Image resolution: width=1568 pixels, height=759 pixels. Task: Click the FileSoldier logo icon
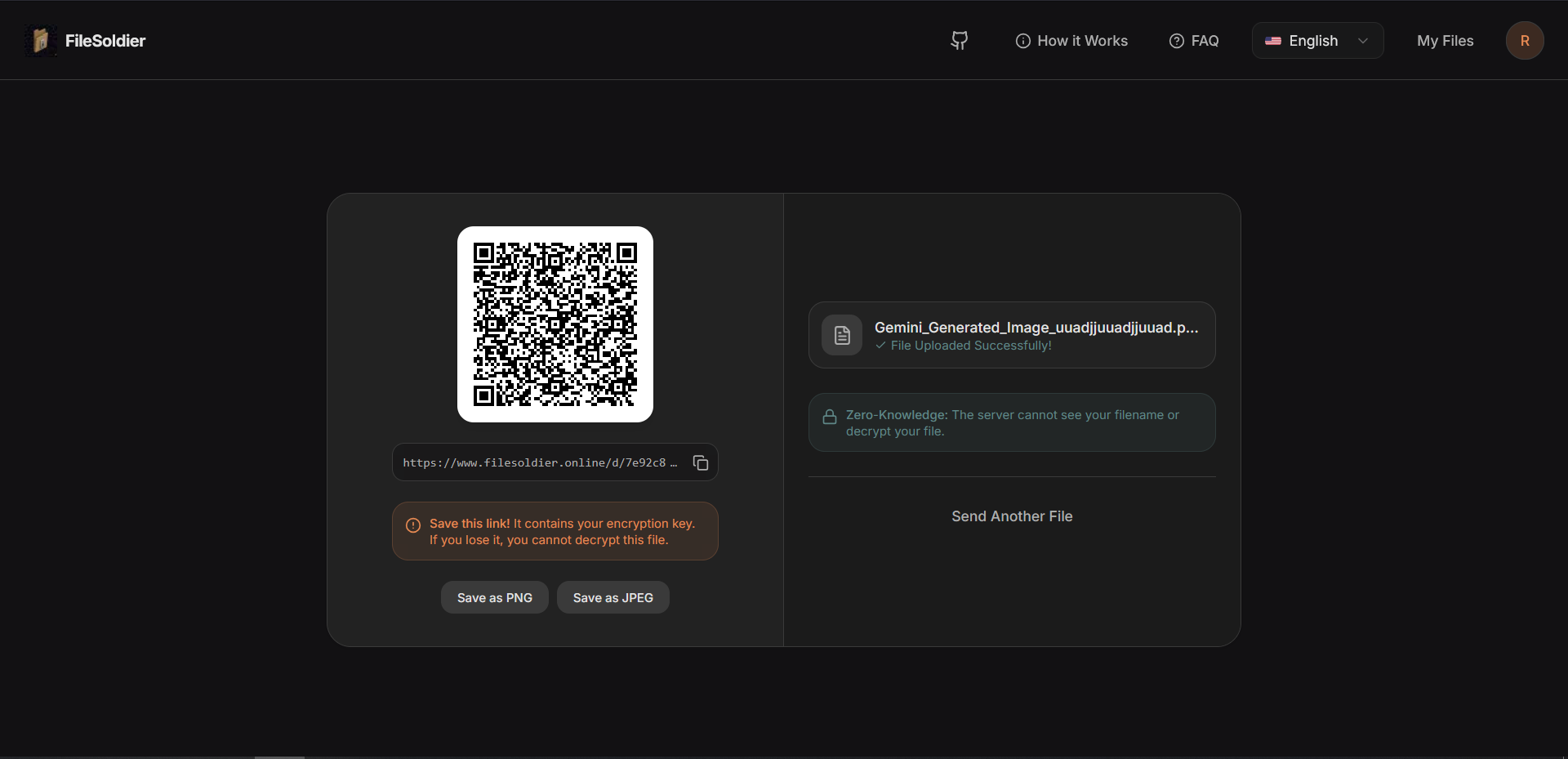click(x=40, y=39)
